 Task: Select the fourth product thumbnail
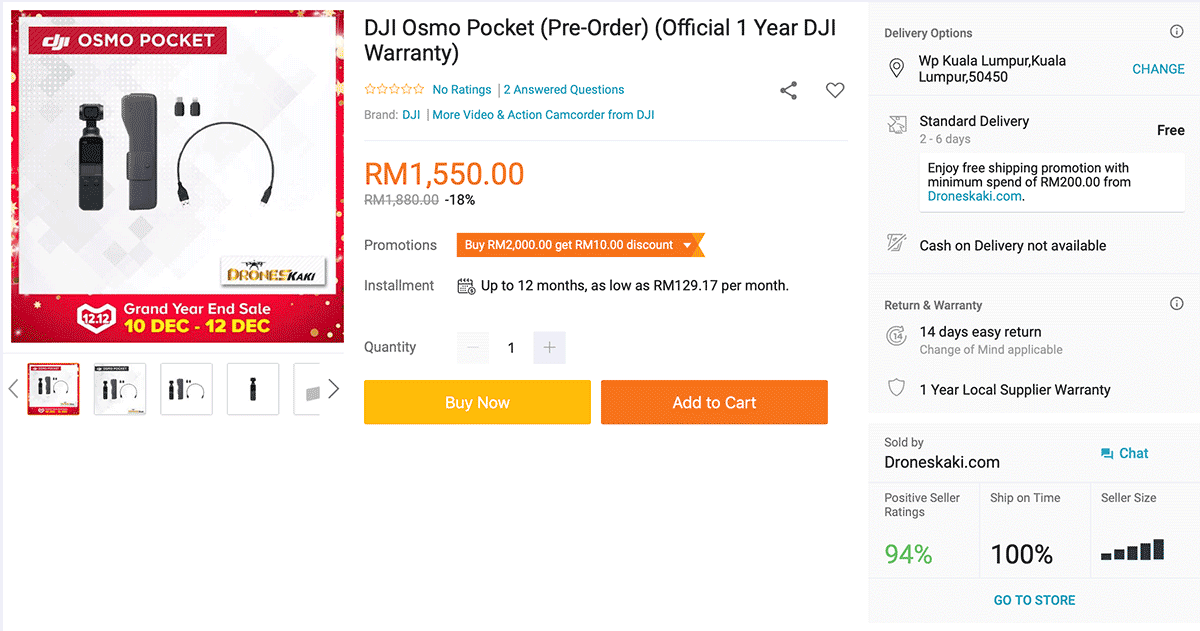pyautogui.click(x=253, y=389)
